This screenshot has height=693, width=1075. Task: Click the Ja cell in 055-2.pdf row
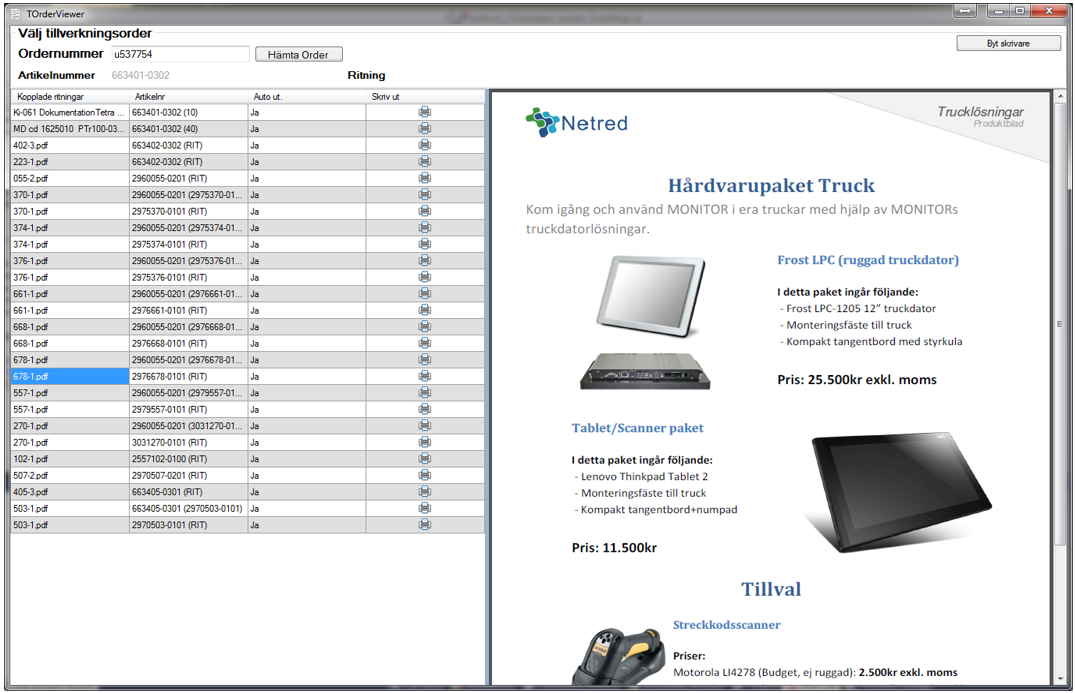click(x=306, y=178)
